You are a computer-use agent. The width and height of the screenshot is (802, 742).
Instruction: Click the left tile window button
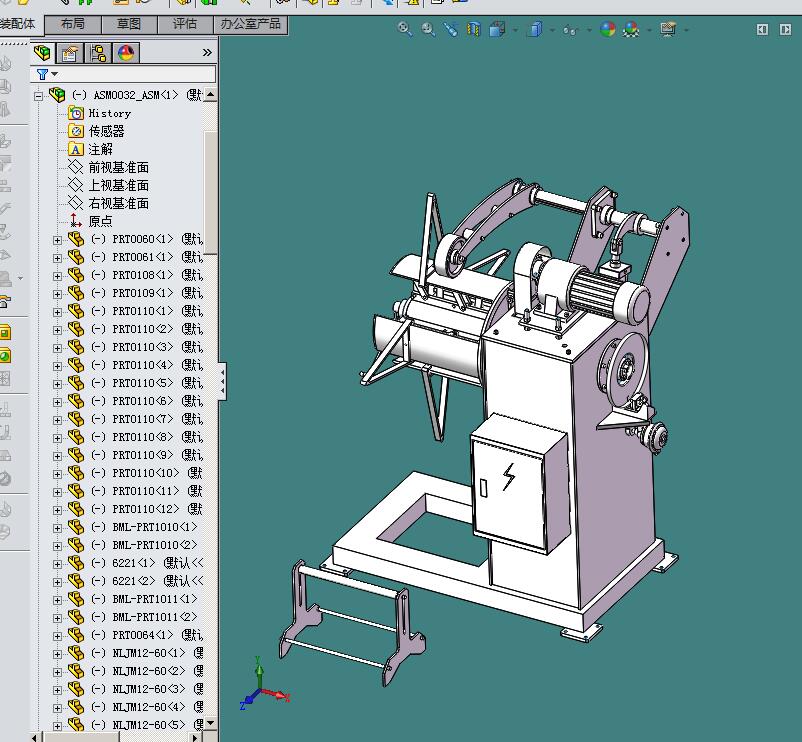(762, 30)
